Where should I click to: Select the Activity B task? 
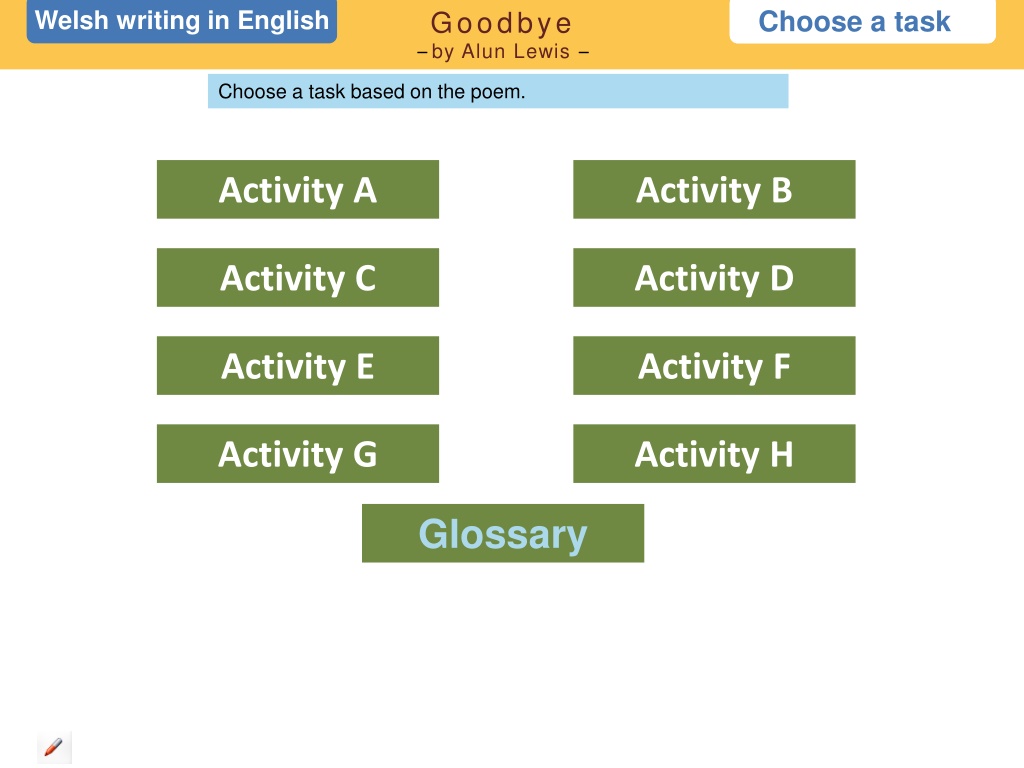tap(714, 190)
